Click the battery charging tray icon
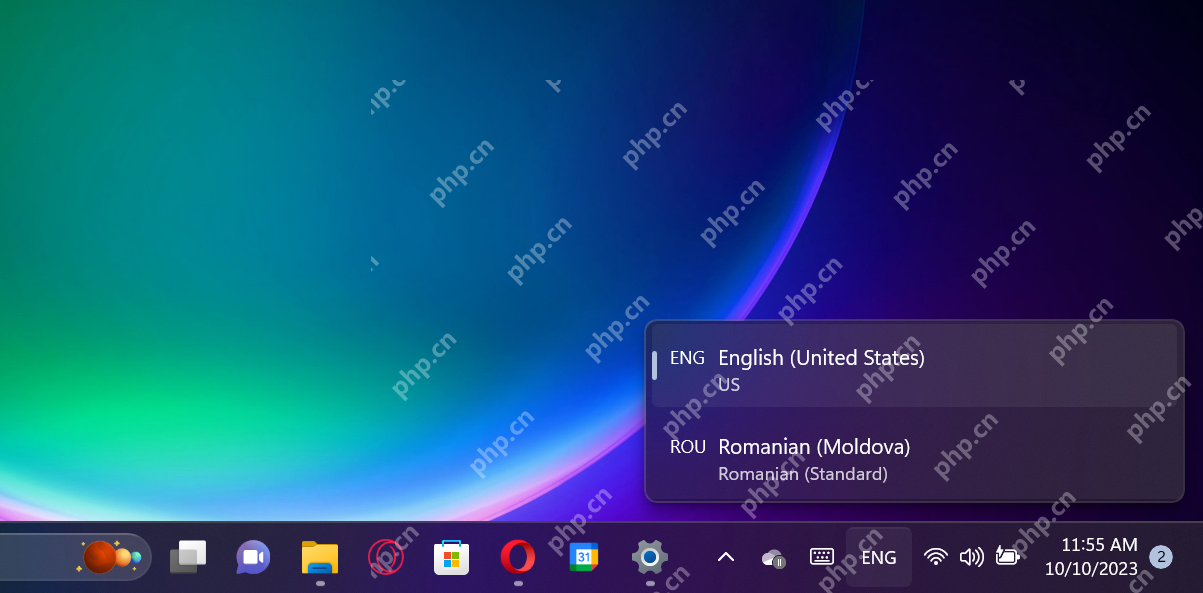The image size is (1203, 593). (1008, 557)
